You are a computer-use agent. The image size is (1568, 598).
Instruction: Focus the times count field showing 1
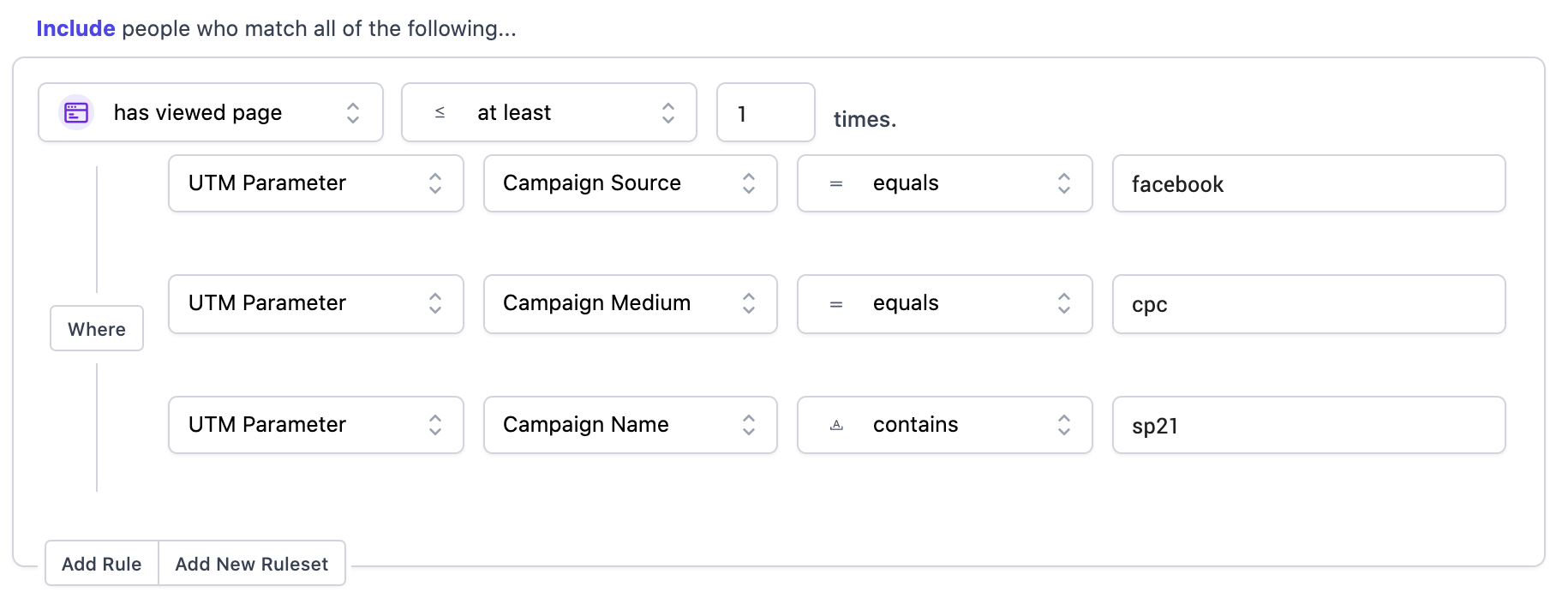[x=765, y=112]
